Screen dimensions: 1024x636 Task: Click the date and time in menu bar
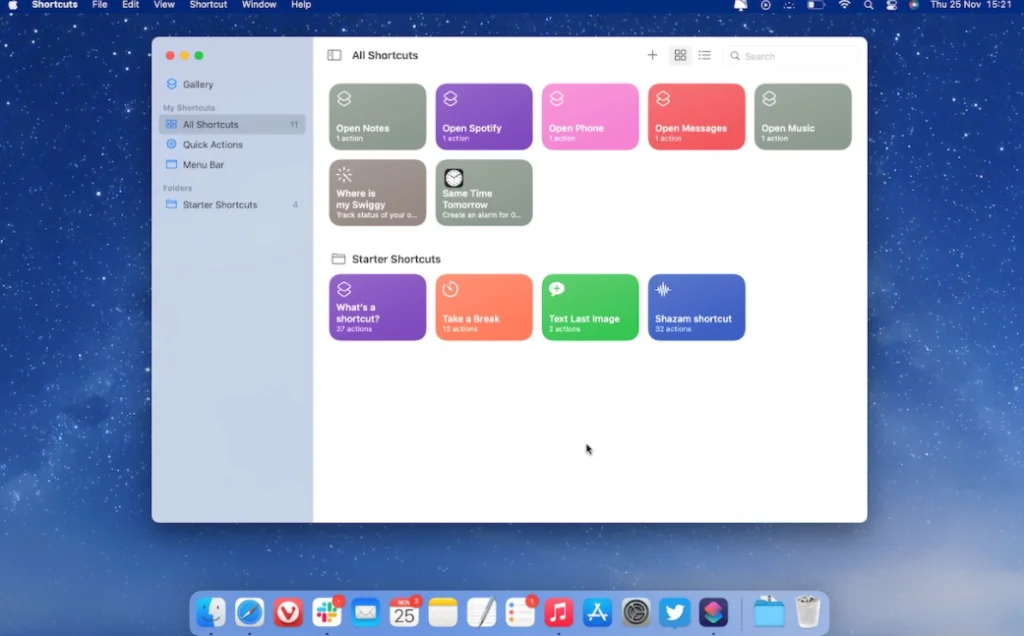tap(970, 5)
